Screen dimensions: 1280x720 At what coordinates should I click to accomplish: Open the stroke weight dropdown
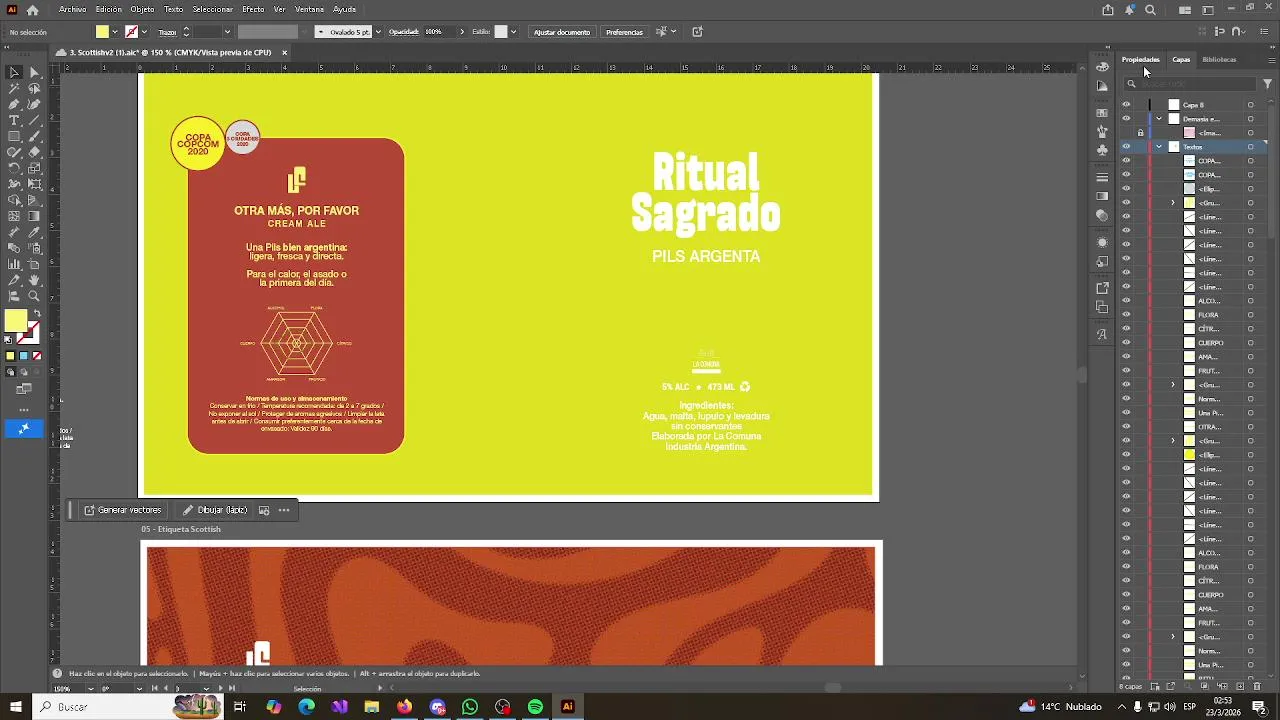pyautogui.click(x=227, y=32)
